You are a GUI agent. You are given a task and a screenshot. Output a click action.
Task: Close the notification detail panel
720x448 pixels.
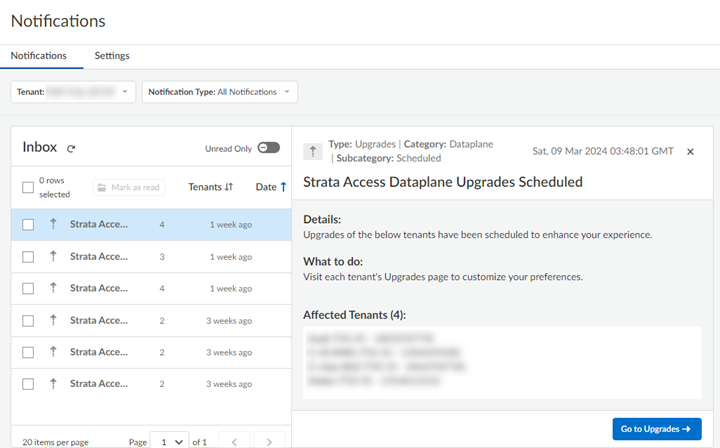[x=690, y=151]
